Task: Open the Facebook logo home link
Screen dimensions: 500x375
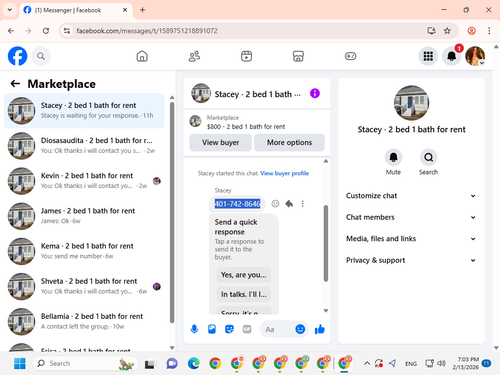Action: click(17, 56)
